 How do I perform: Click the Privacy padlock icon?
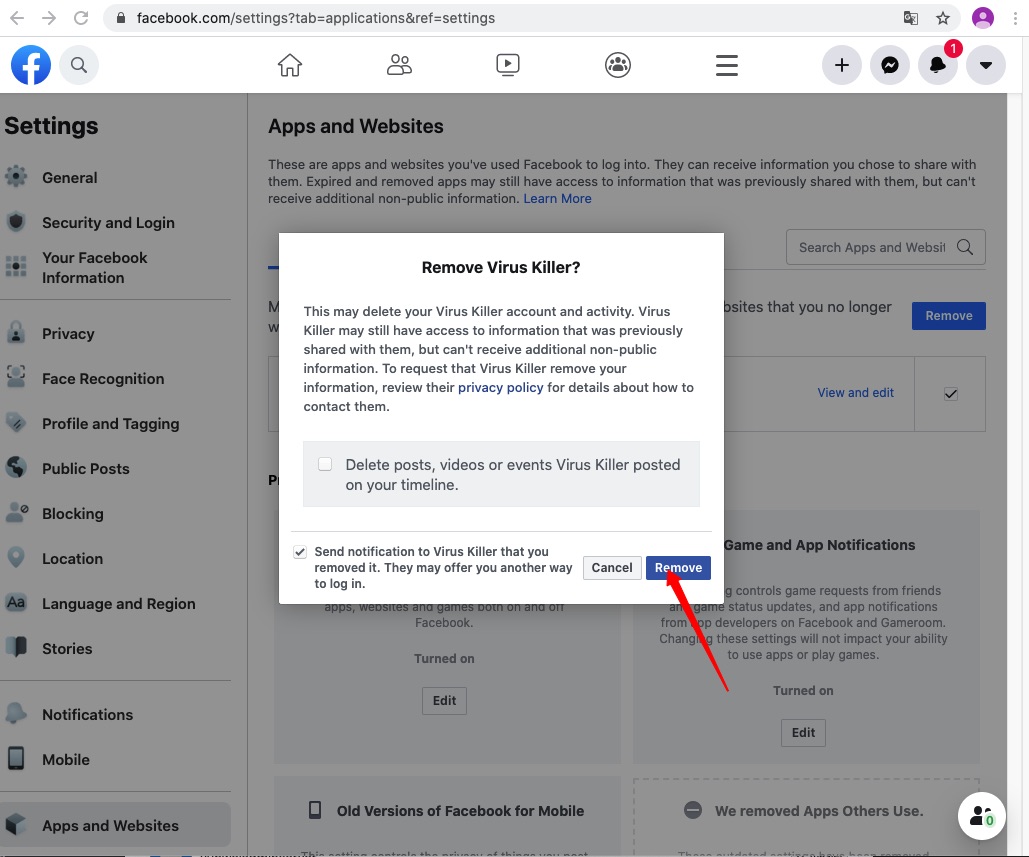pyautogui.click(x=16, y=332)
